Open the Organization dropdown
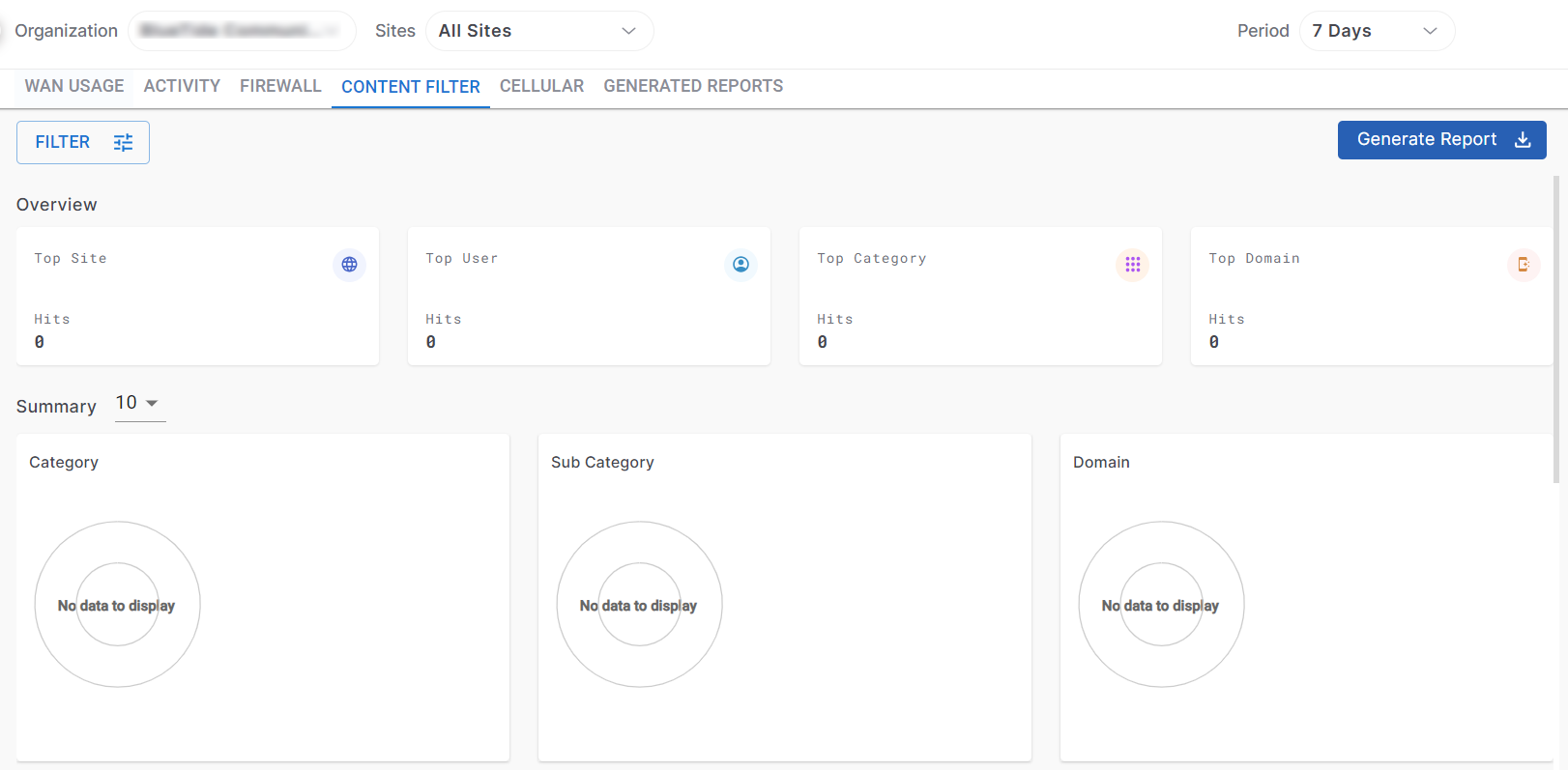The image size is (1568, 770). click(242, 31)
